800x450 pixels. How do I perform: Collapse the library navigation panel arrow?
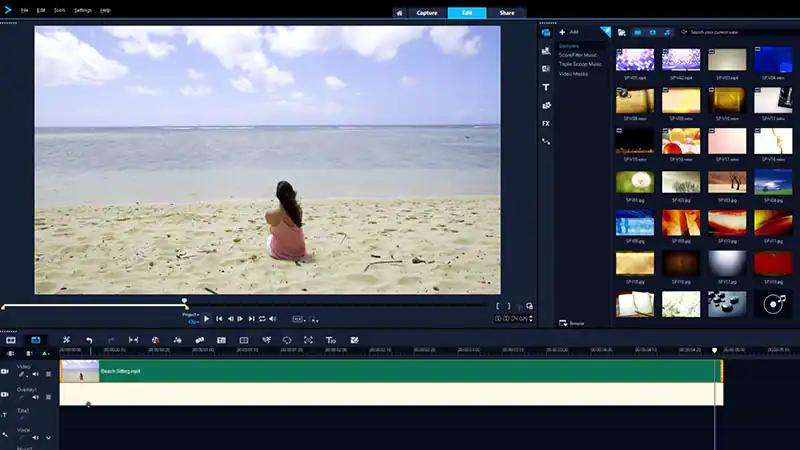point(606,32)
